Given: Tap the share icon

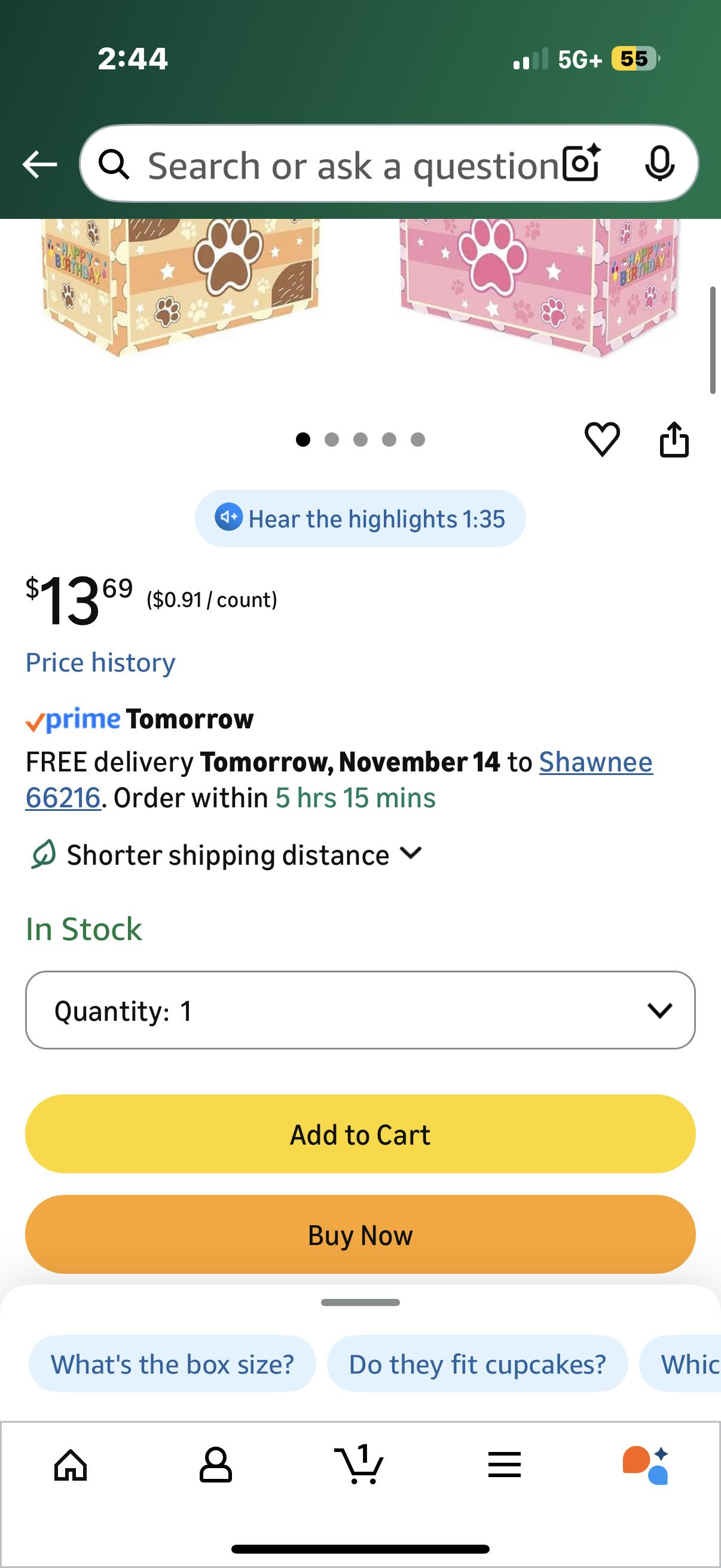Looking at the screenshot, I should coord(674,439).
